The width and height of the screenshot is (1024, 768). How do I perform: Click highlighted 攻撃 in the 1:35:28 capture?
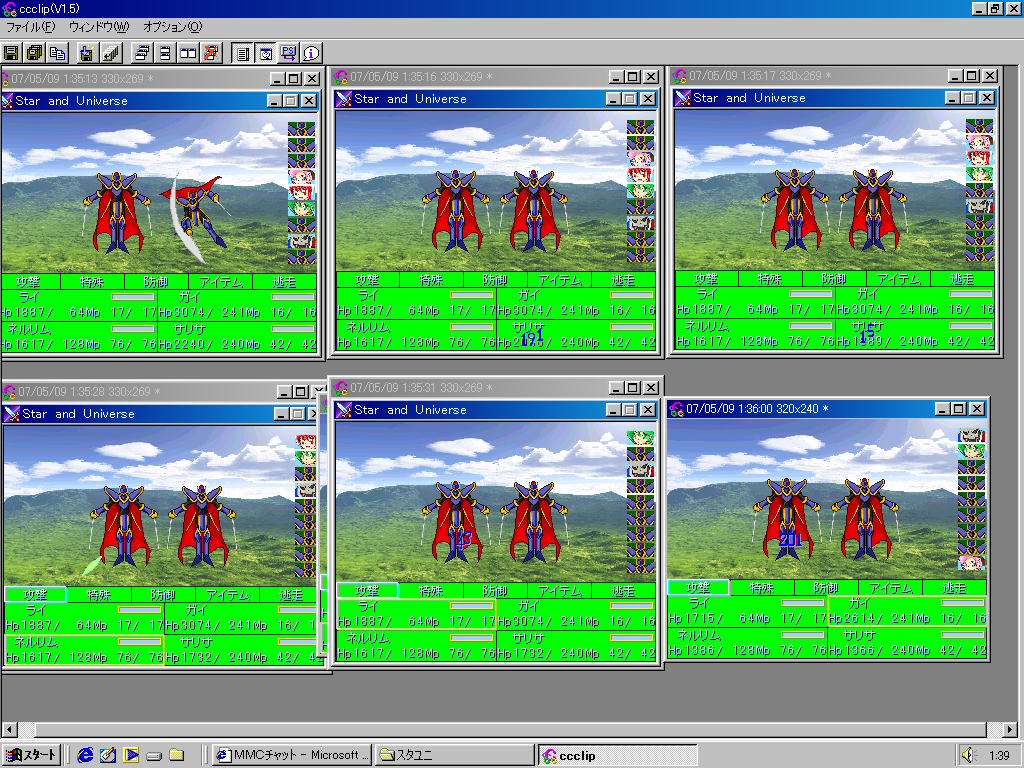(35, 594)
